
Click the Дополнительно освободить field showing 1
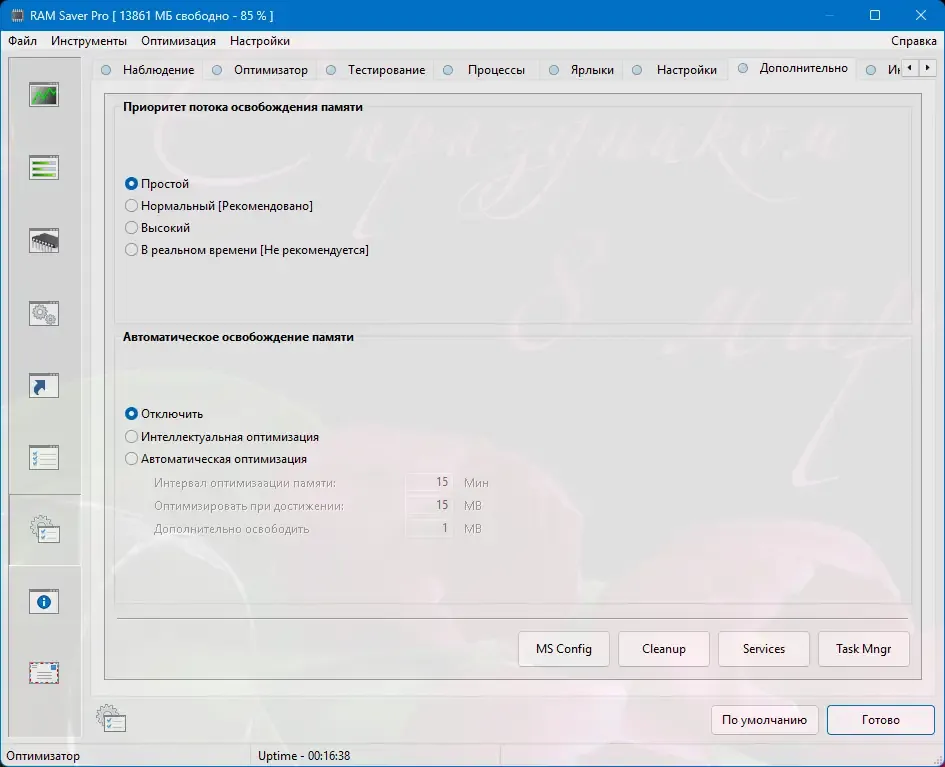click(x=429, y=528)
